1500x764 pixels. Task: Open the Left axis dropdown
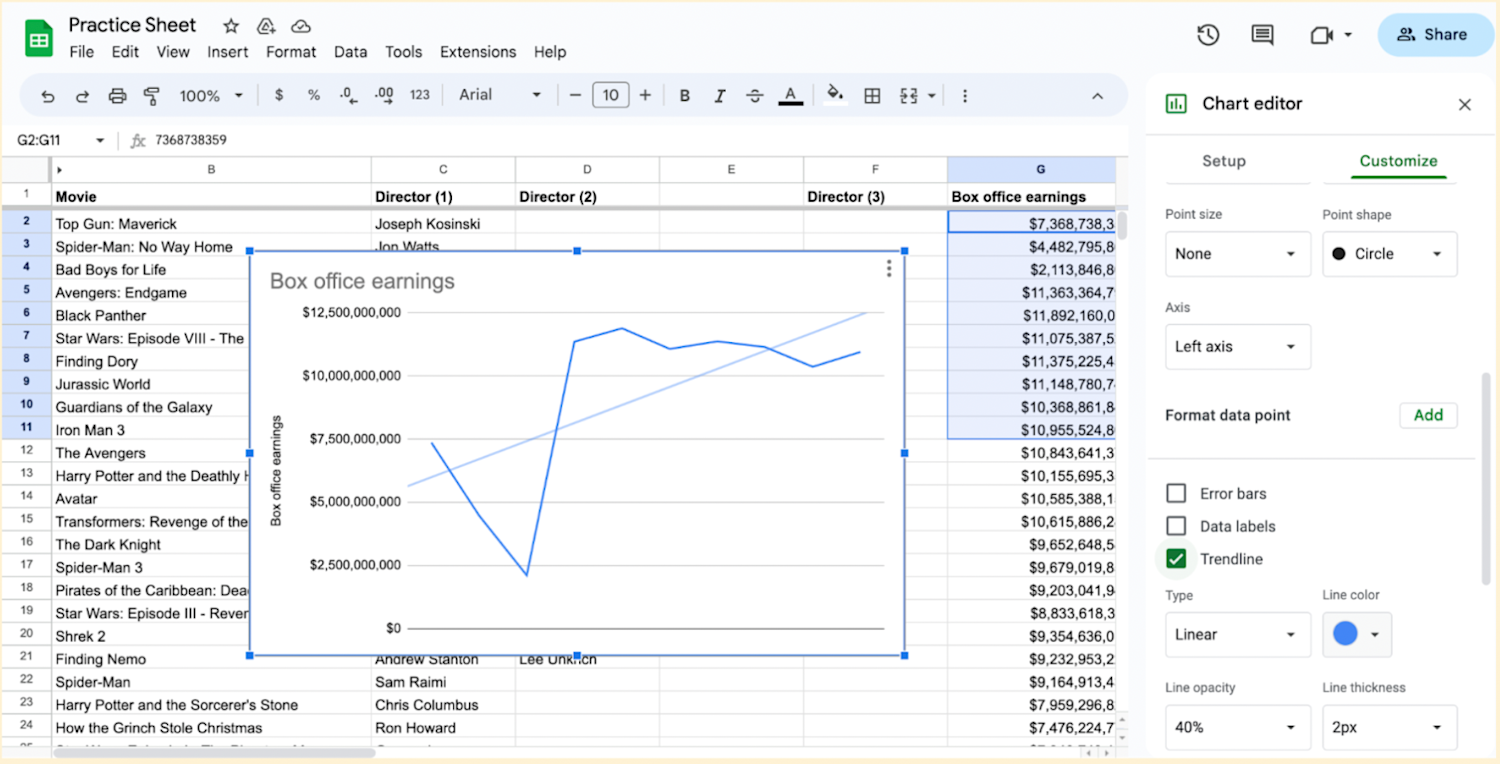click(1238, 347)
